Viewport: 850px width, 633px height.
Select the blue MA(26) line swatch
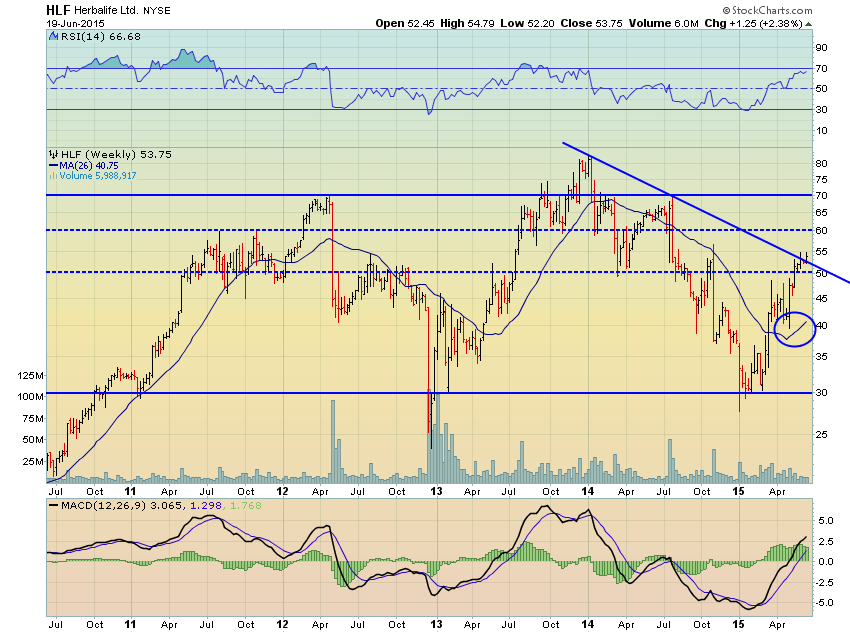point(53,165)
